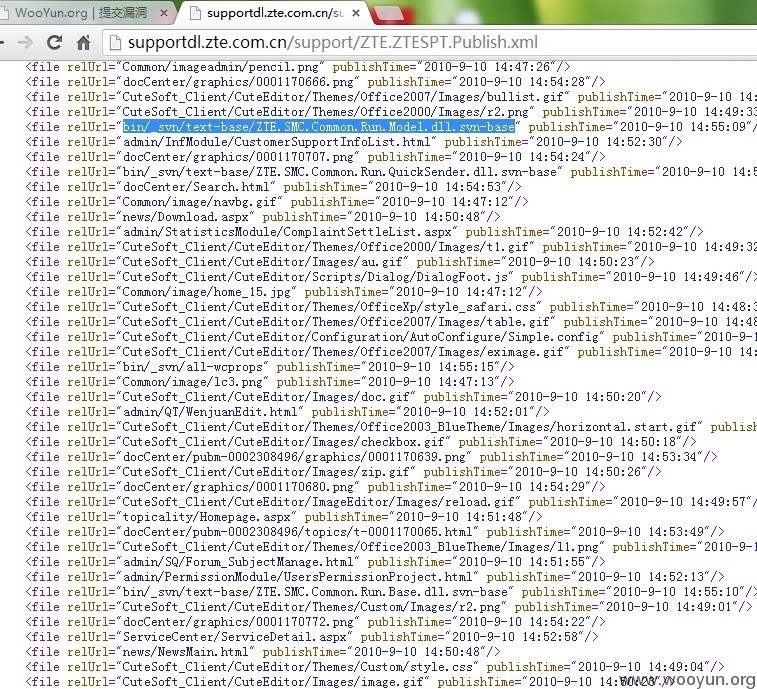757x689 pixels.
Task: Close the WooYun.org tab
Action: (164, 13)
